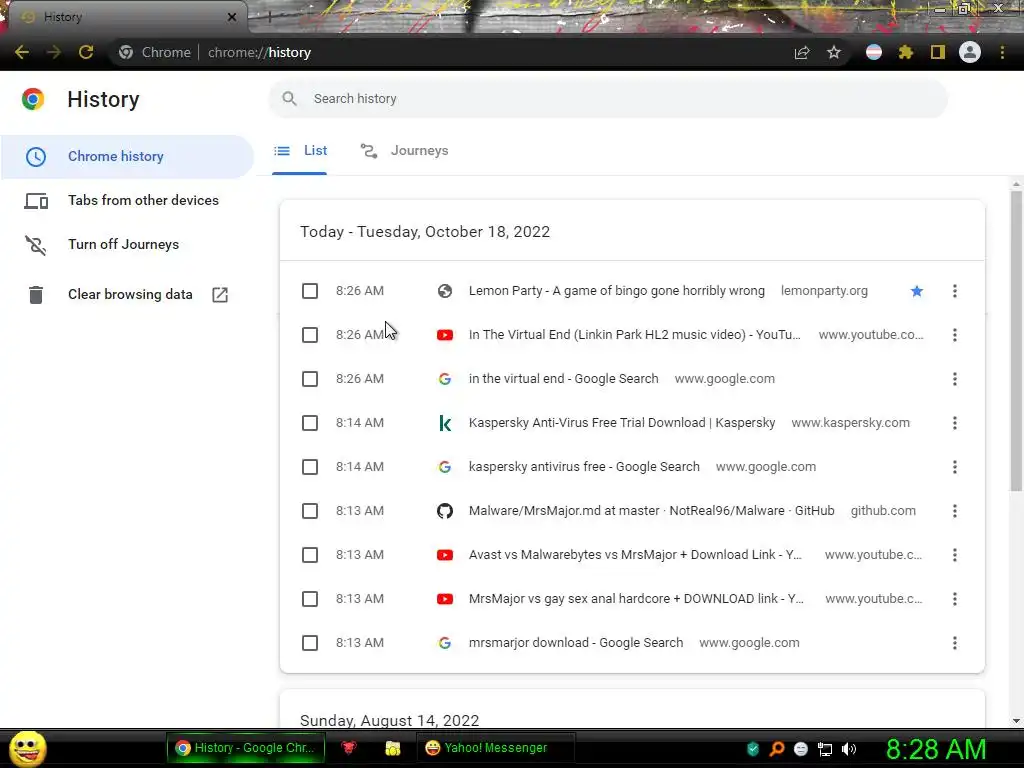Select Chrome history in sidebar
1024x768 pixels.
(x=127, y=157)
